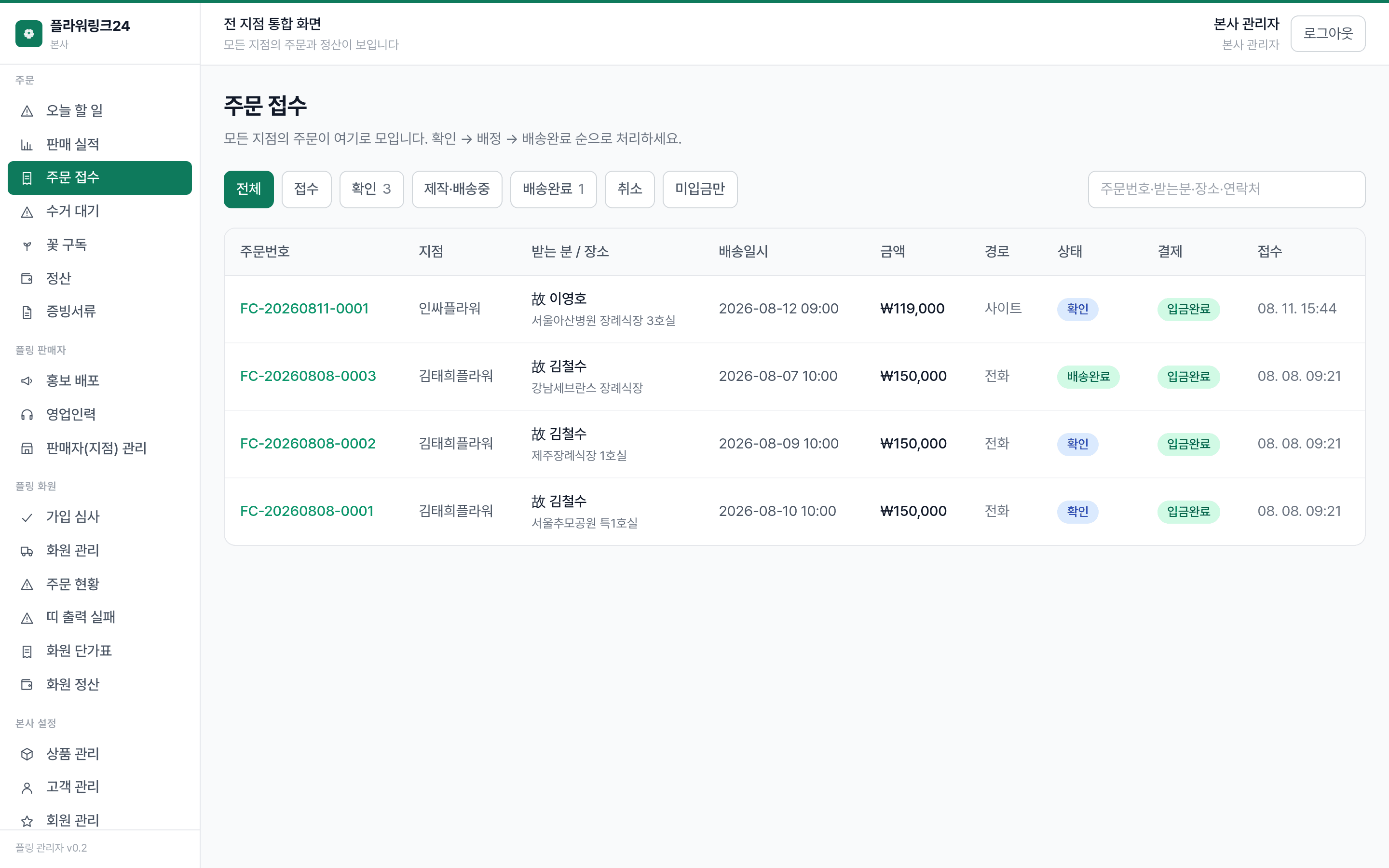
Task: Open order FC-20260808-0002
Action: (x=308, y=444)
